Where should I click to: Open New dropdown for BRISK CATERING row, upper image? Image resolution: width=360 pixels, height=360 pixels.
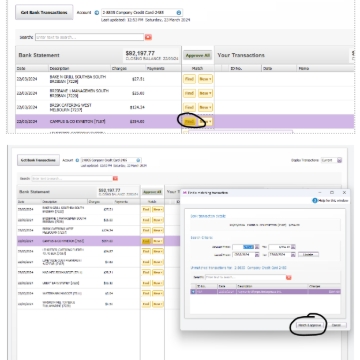coord(205,107)
